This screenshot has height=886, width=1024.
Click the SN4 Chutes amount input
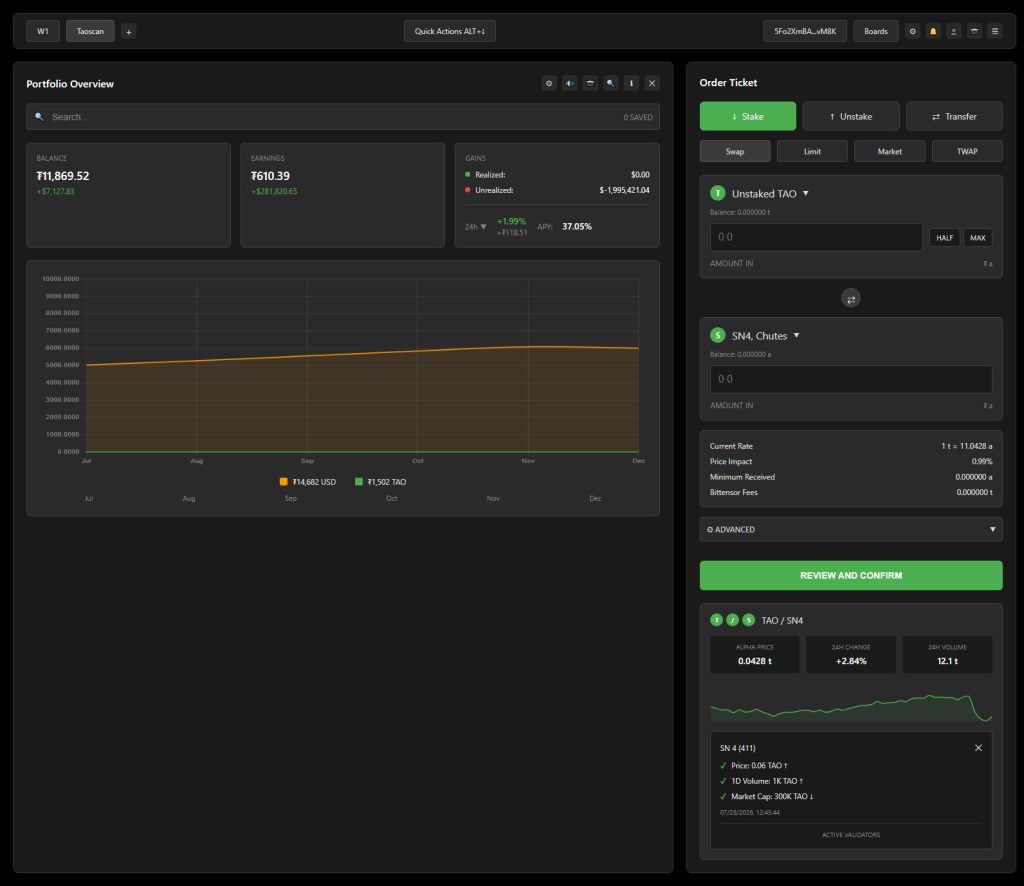851,379
